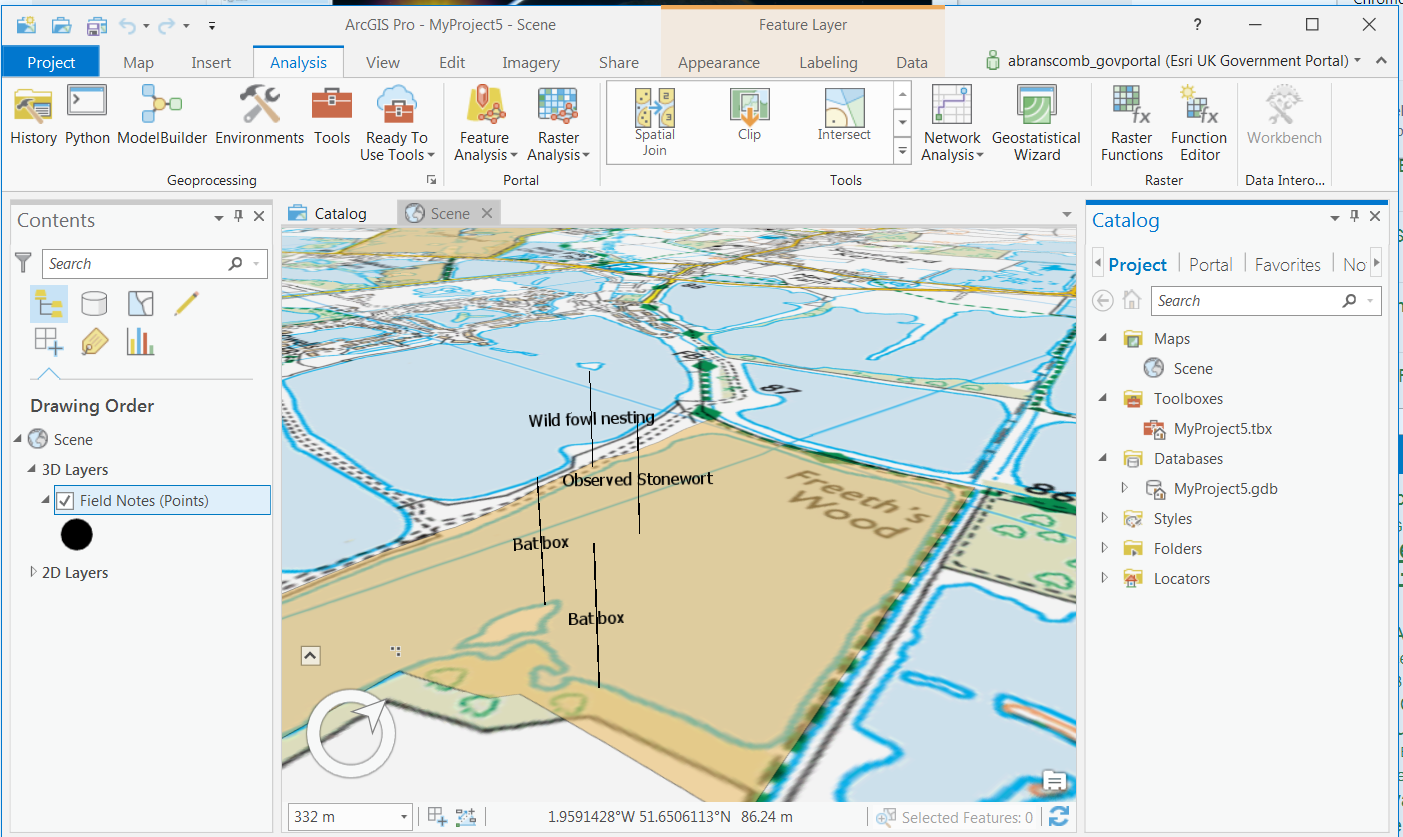This screenshot has width=1403, height=837.
Task: Run the Intersect tool from gallery
Action: click(844, 115)
